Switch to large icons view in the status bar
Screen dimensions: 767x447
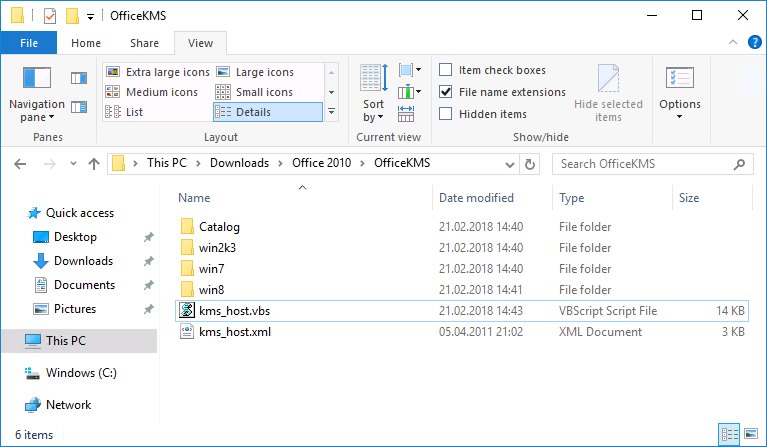point(751,433)
